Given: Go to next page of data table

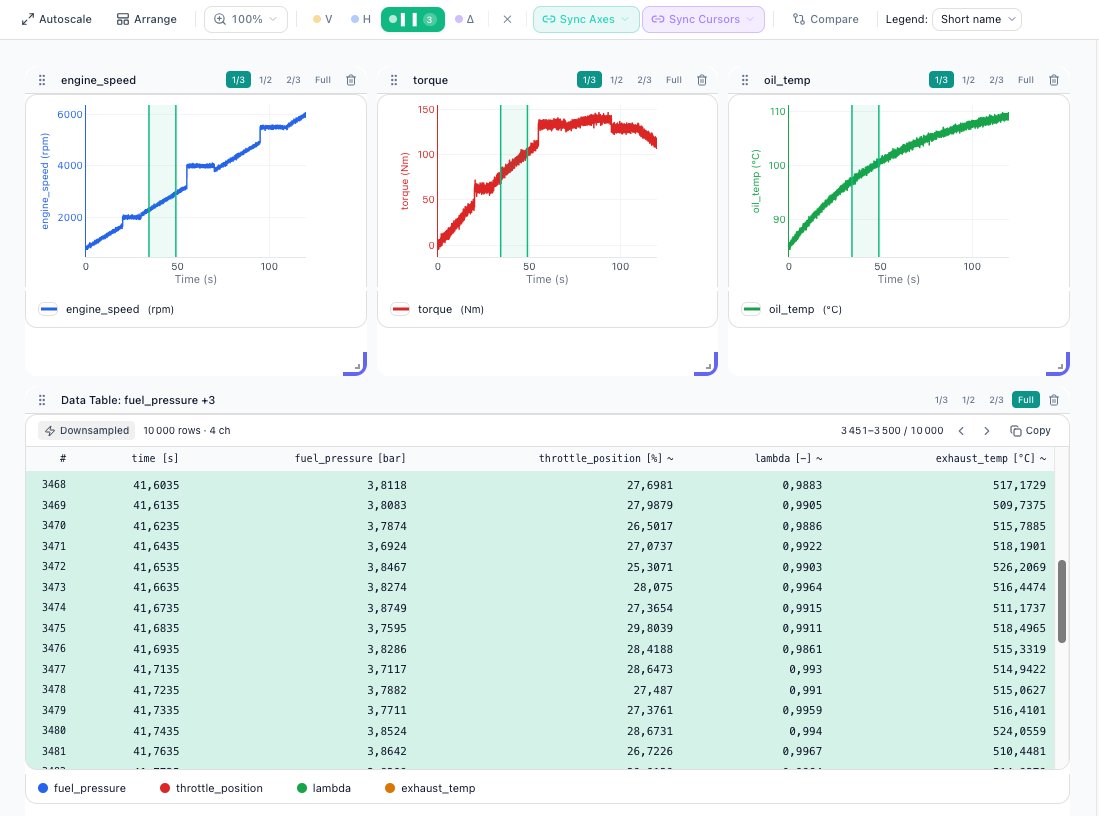Looking at the screenshot, I should pos(987,431).
